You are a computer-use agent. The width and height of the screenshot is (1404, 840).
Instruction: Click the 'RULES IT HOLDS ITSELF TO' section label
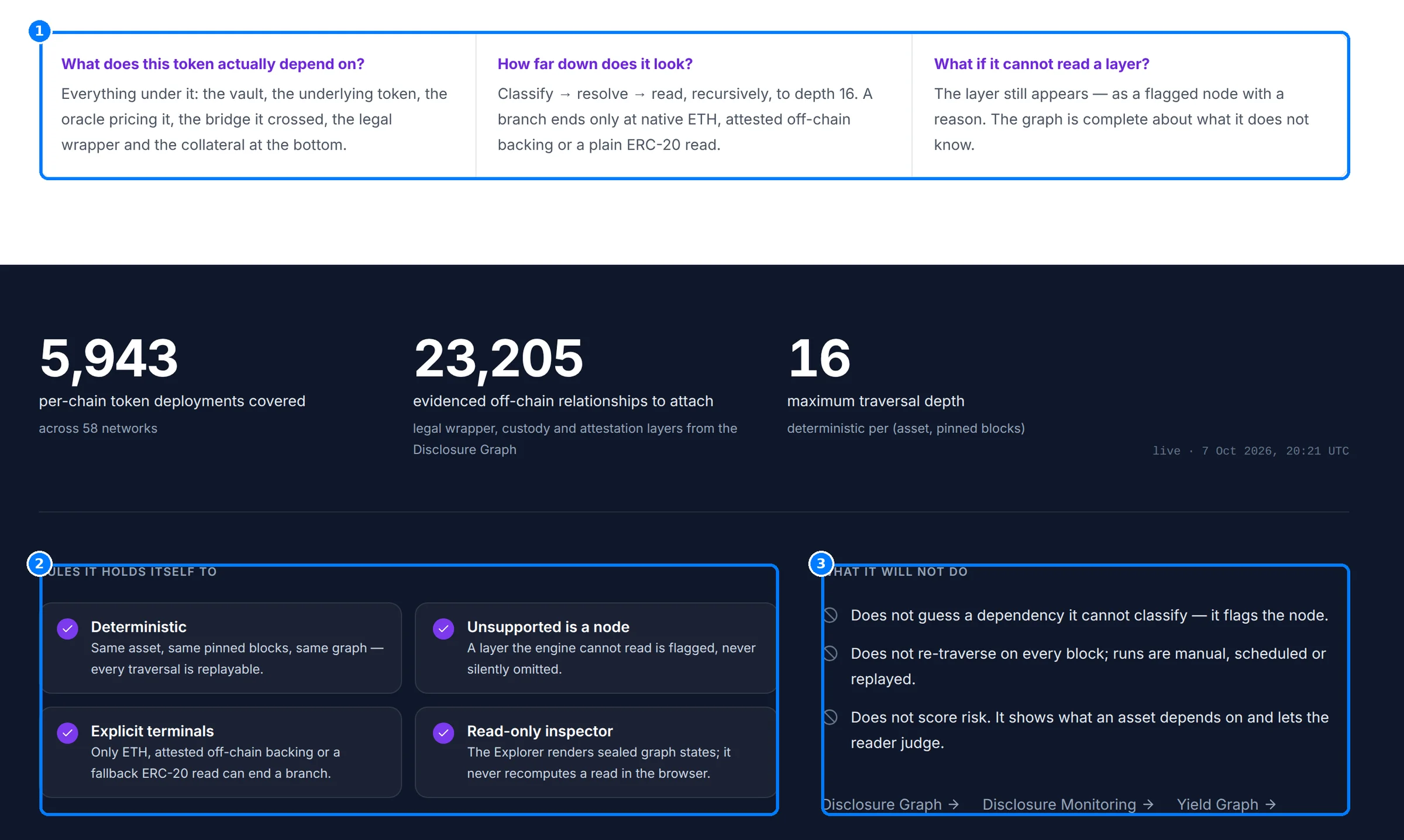[x=129, y=572]
